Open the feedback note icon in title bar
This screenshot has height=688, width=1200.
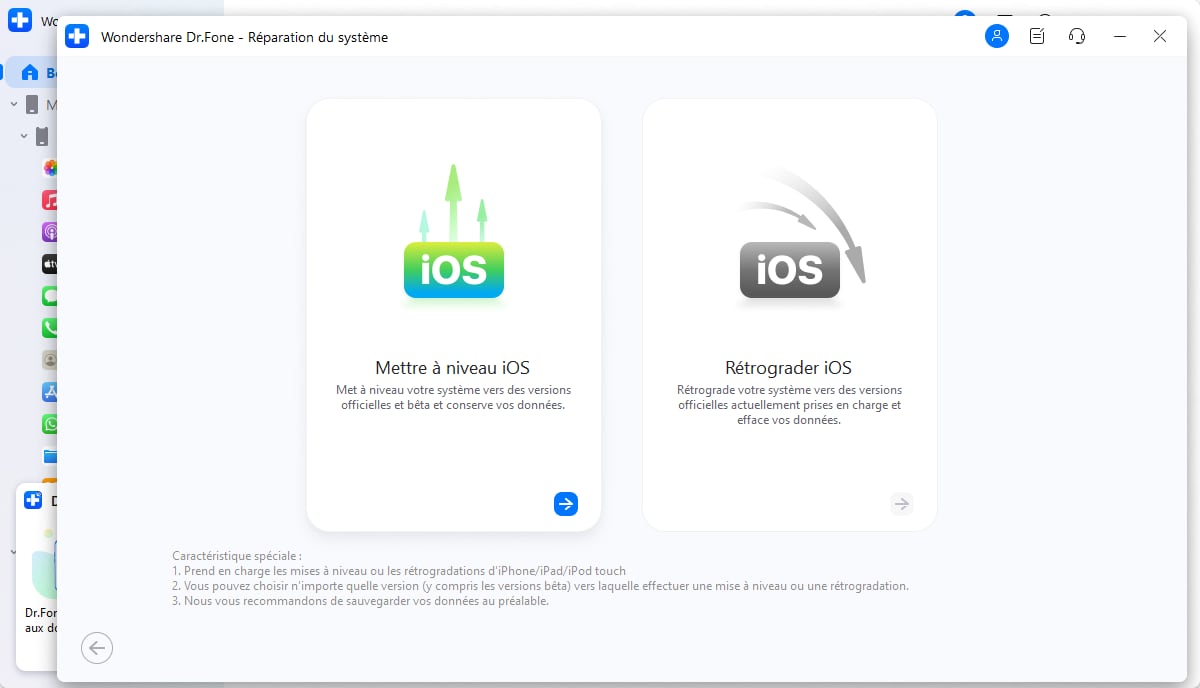click(1037, 36)
